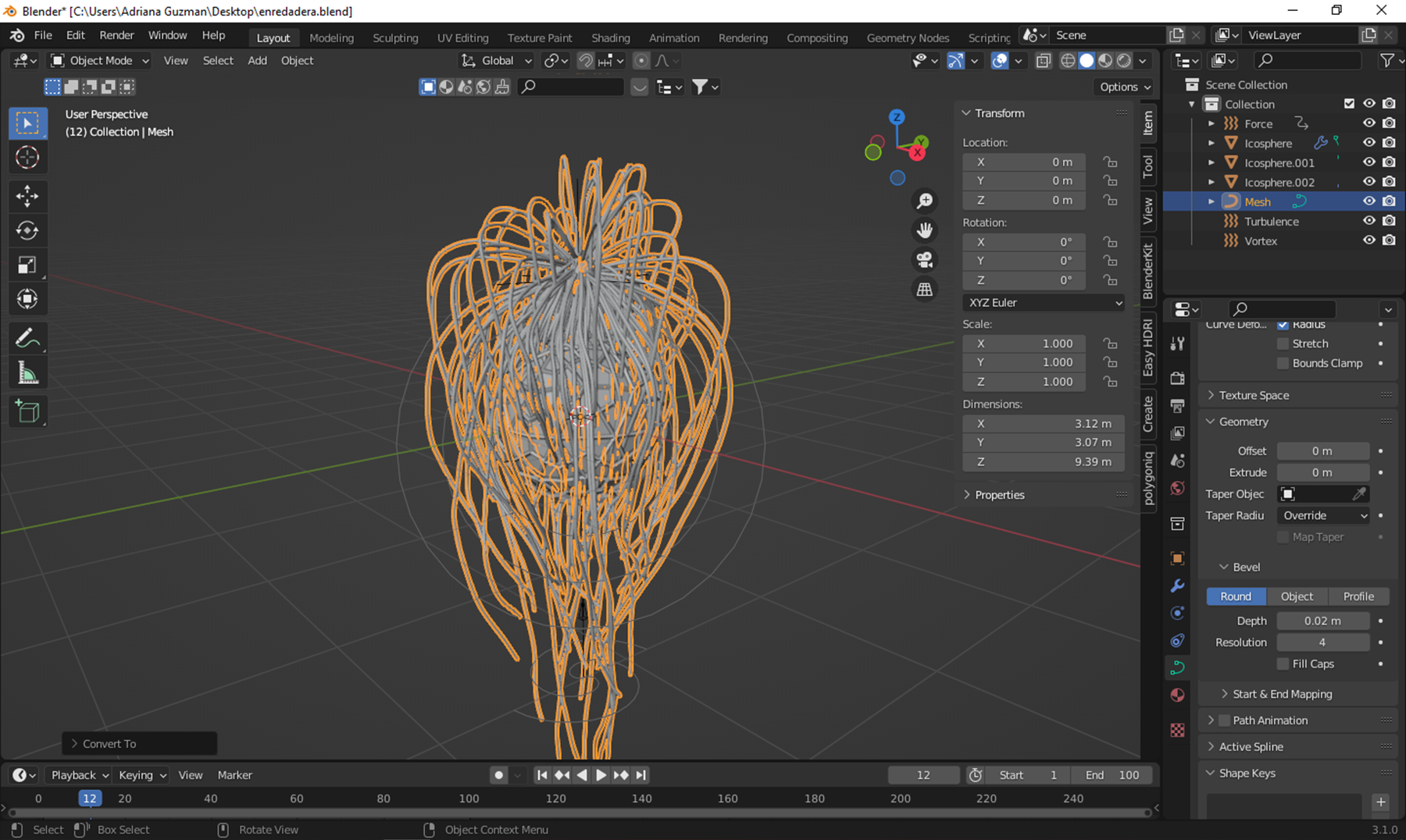This screenshot has height=840, width=1406.
Task: Open the Taper Radius Override dropdown
Action: click(x=1324, y=515)
